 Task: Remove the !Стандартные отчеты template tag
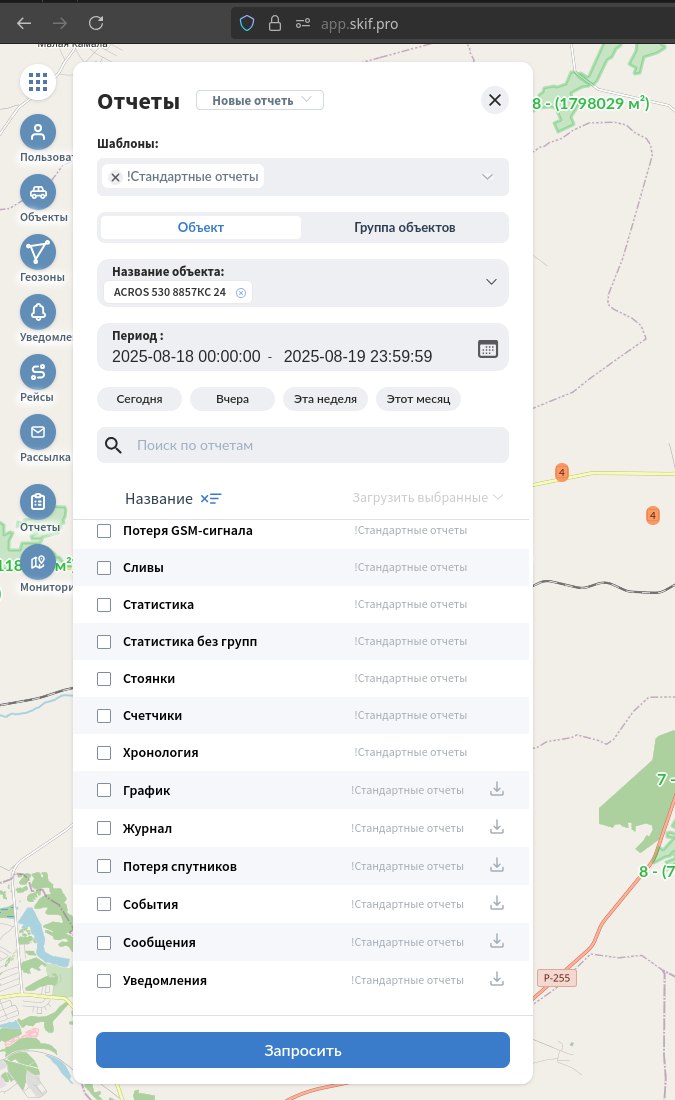(116, 177)
